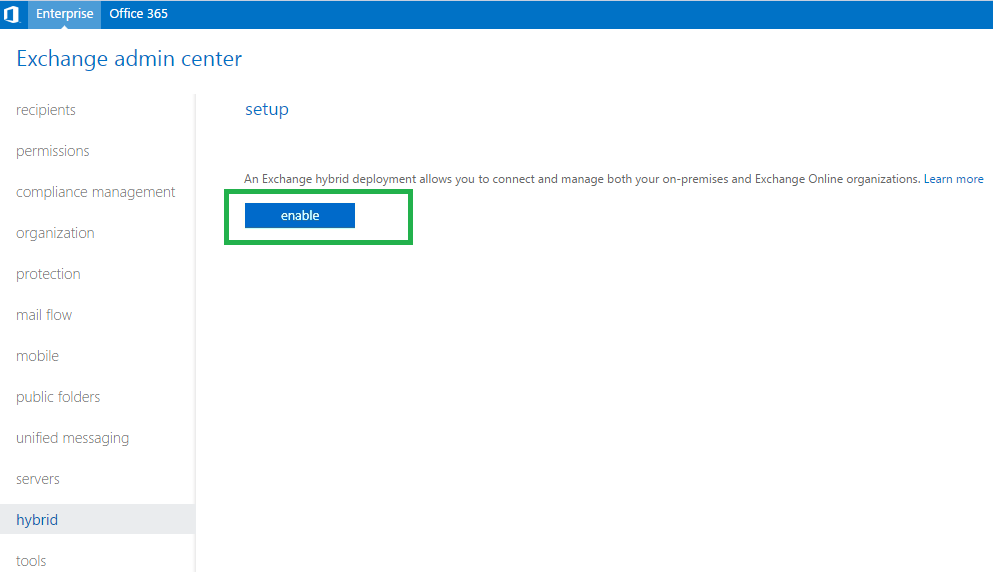The height and width of the screenshot is (572, 993).
Task: Go to unified messaging
Action: tap(72, 438)
